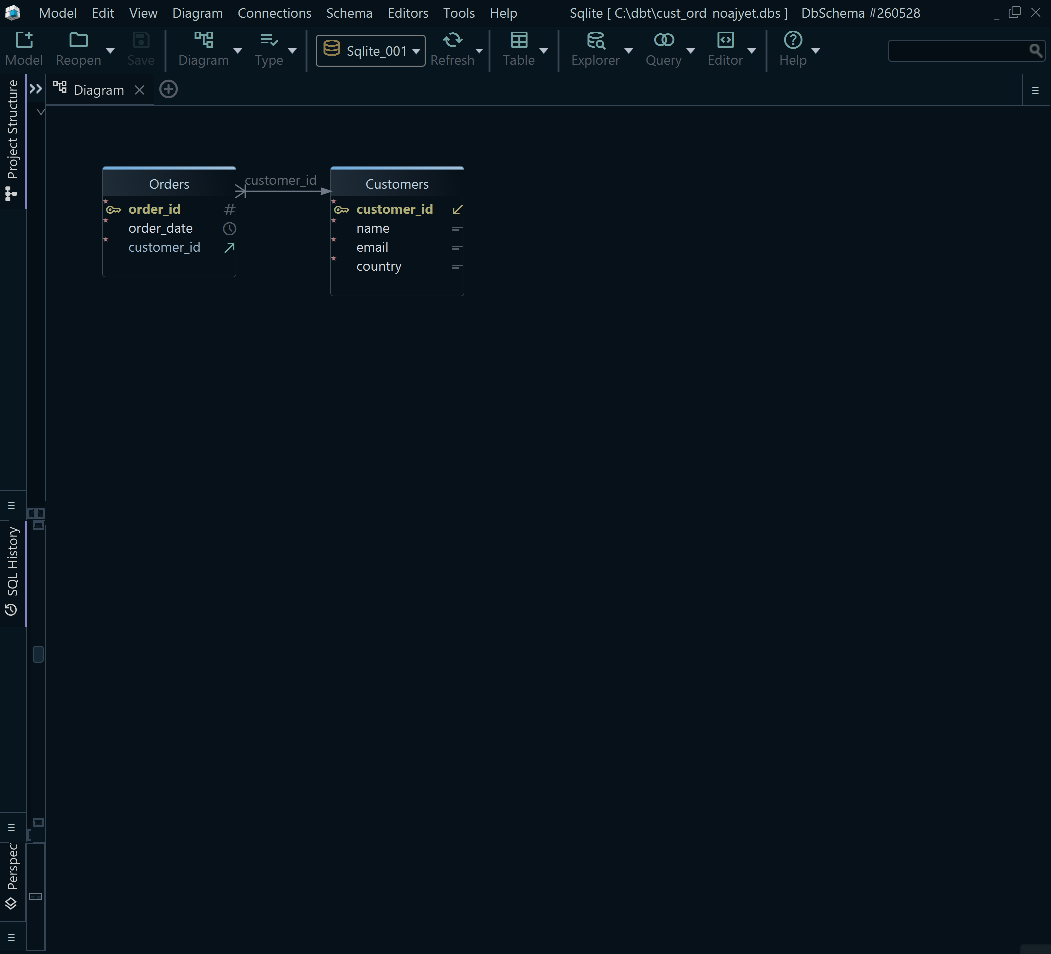Add a new layout with plus icon

168,89
